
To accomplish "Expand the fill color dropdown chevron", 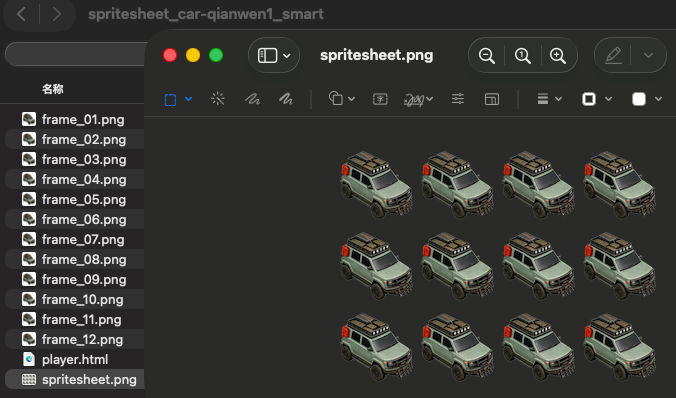I will (658, 99).
